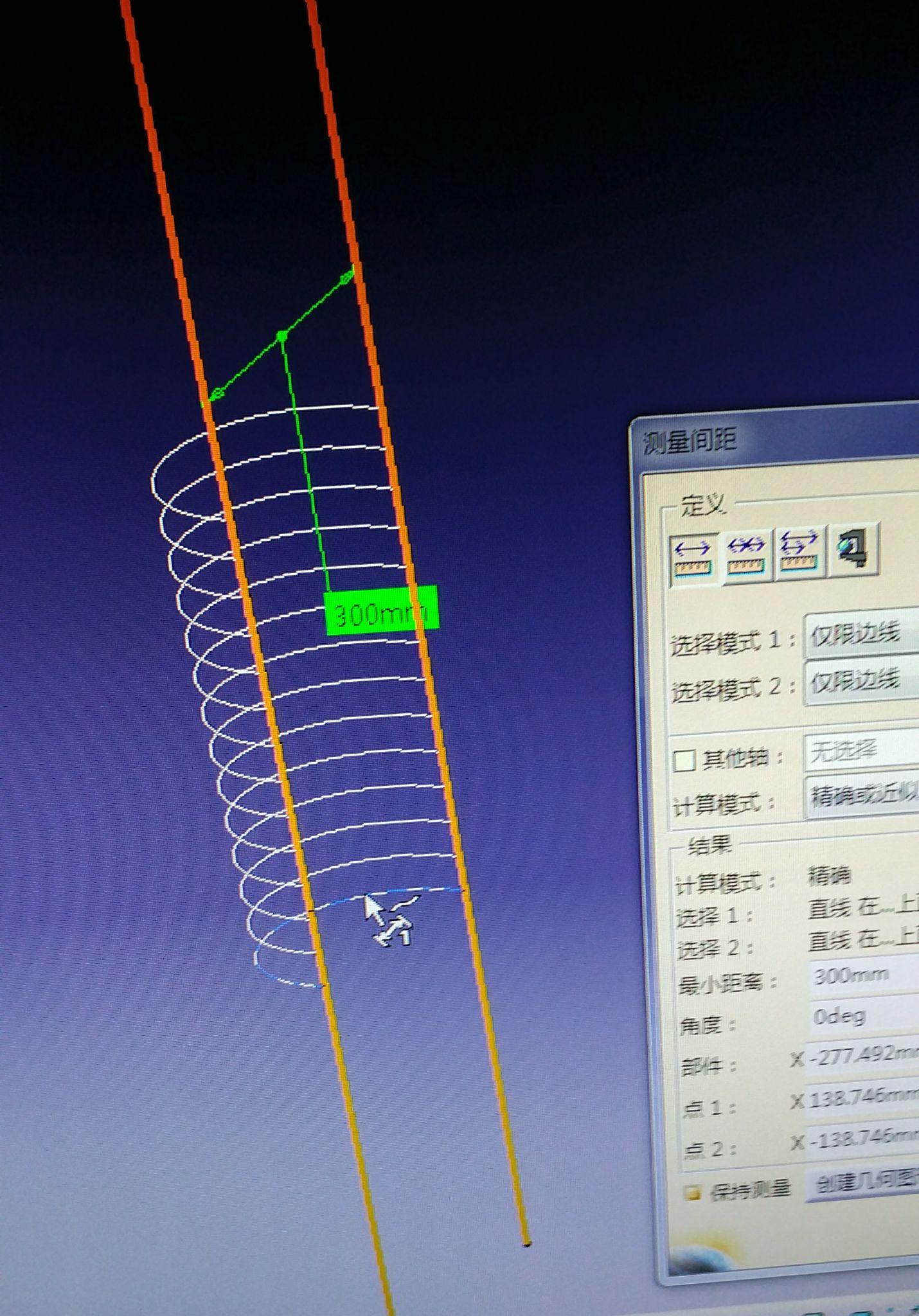Click the green 300mm measurement label
This screenshot has height=1316, width=919.
click(x=382, y=611)
